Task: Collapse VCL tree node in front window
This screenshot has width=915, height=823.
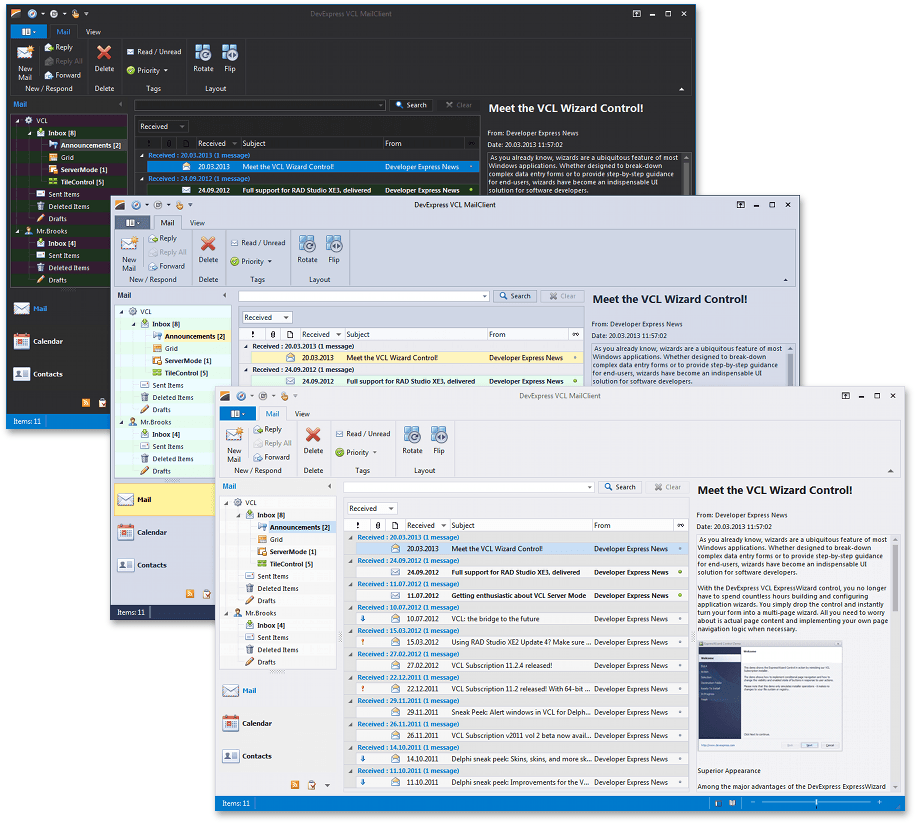Action: point(226,503)
